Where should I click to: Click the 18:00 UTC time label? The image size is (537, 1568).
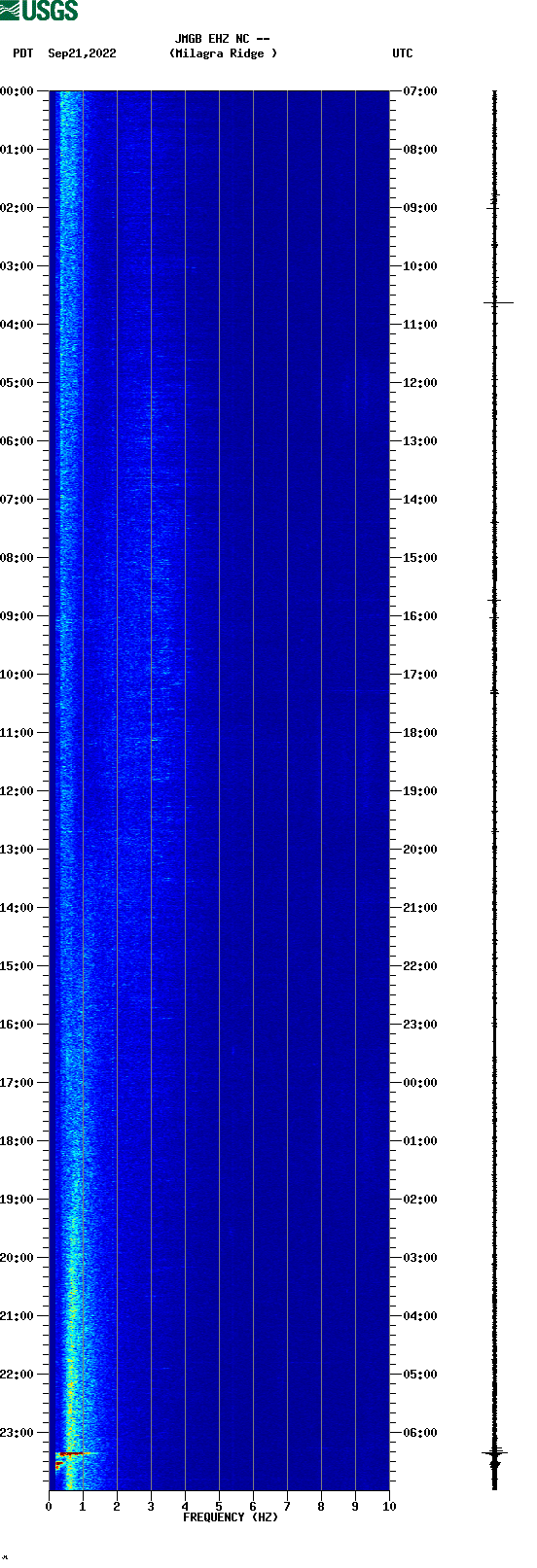[x=420, y=733]
